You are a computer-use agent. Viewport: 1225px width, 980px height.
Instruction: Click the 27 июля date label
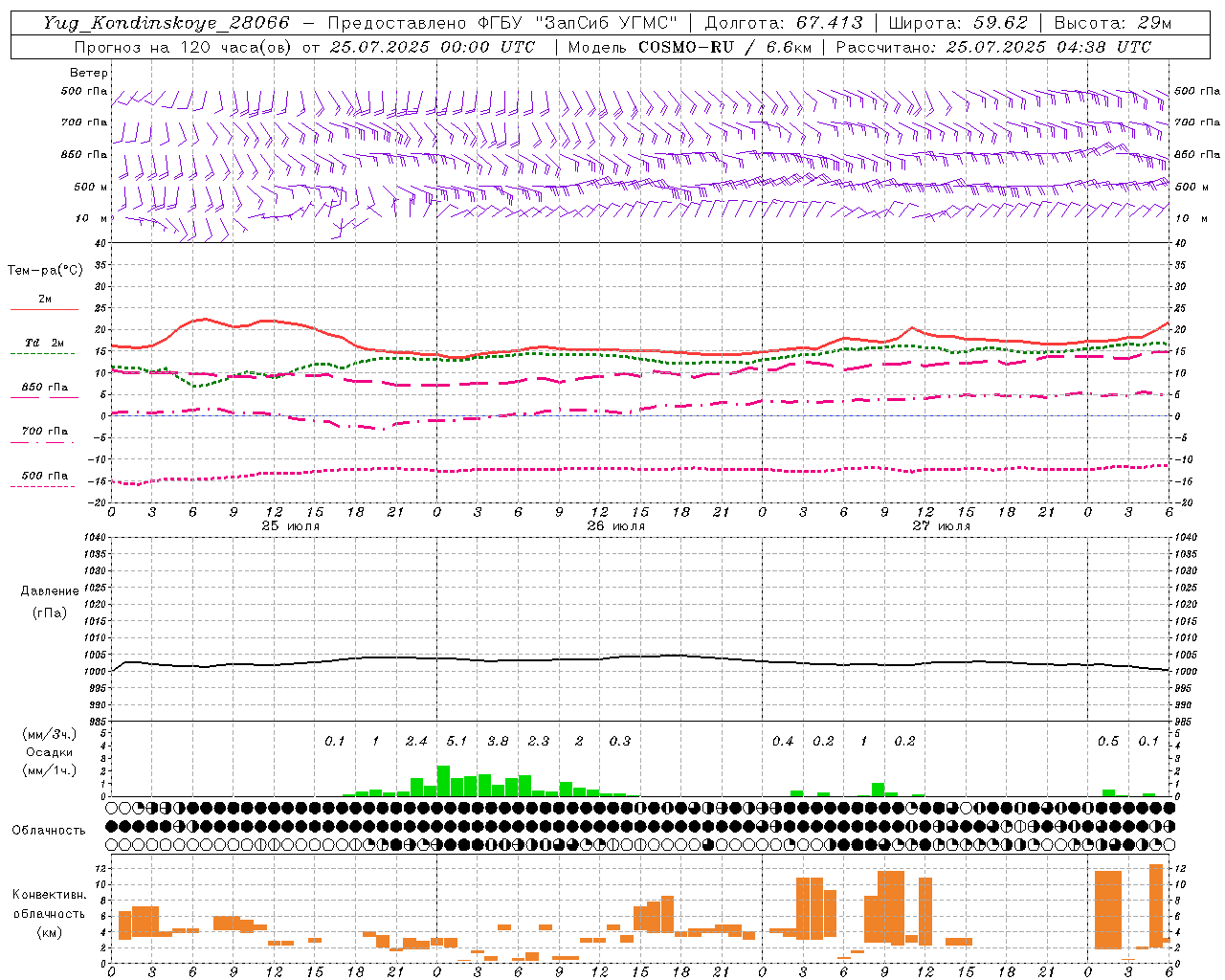[942, 526]
